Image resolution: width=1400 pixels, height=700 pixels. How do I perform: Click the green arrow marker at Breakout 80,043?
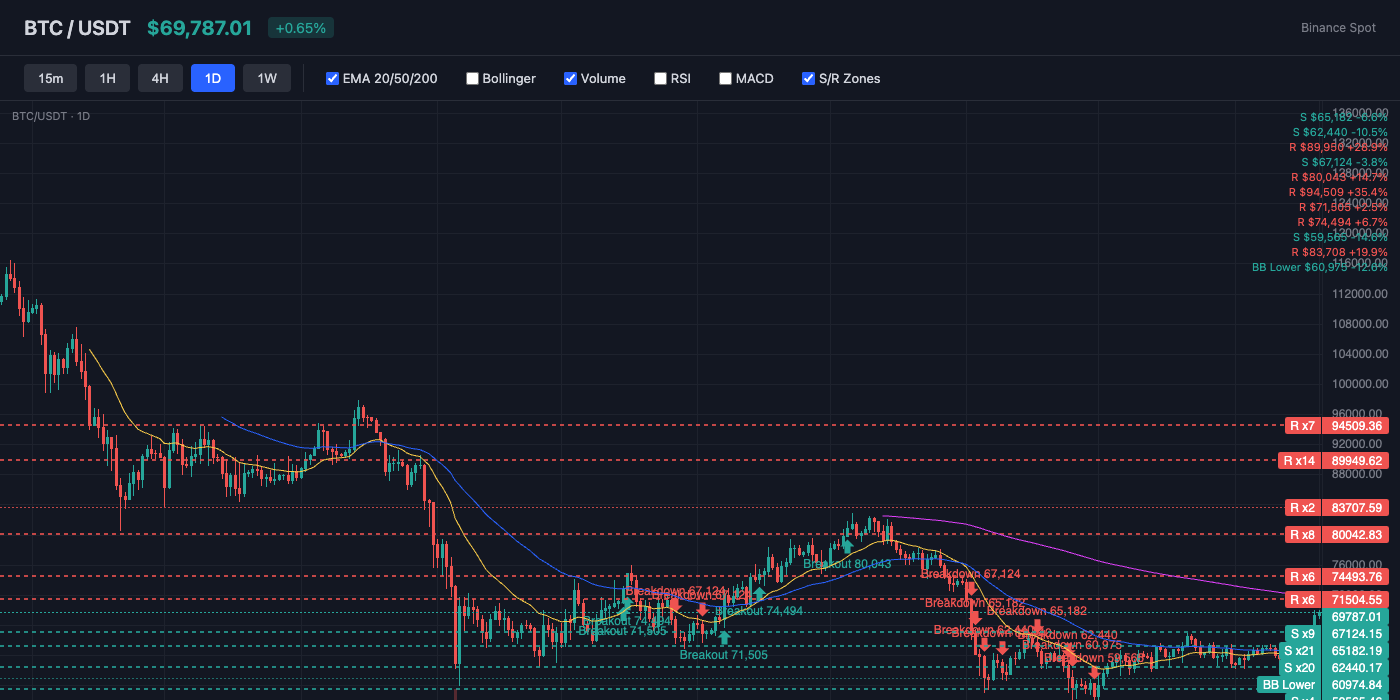pyautogui.click(x=847, y=546)
